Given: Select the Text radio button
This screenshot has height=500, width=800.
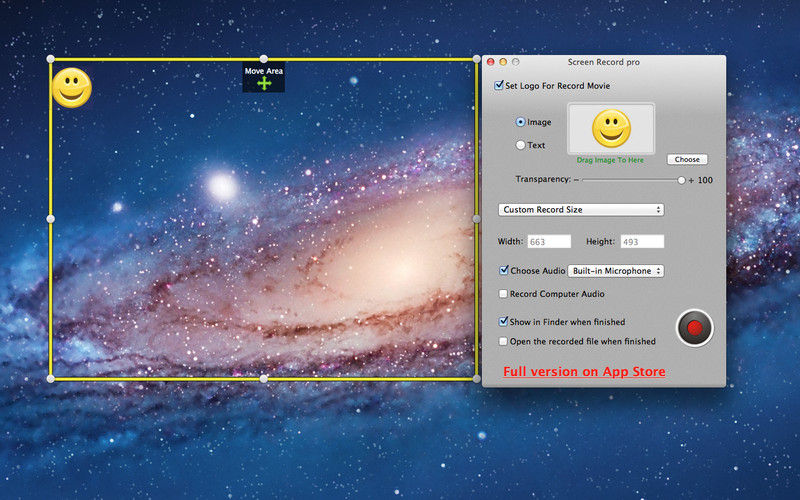Looking at the screenshot, I should coord(520,145).
